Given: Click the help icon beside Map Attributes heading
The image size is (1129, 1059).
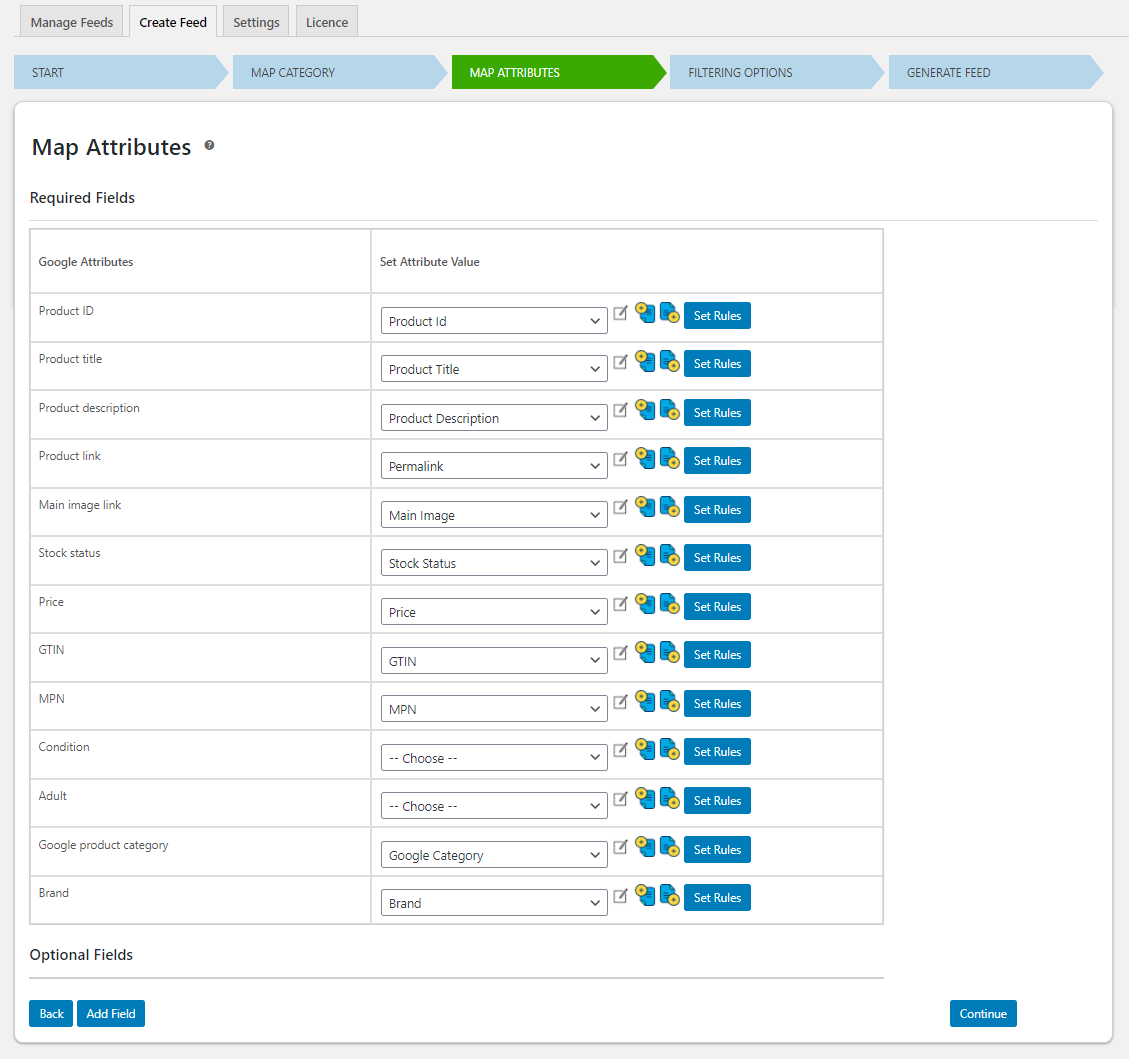Looking at the screenshot, I should tap(209, 145).
